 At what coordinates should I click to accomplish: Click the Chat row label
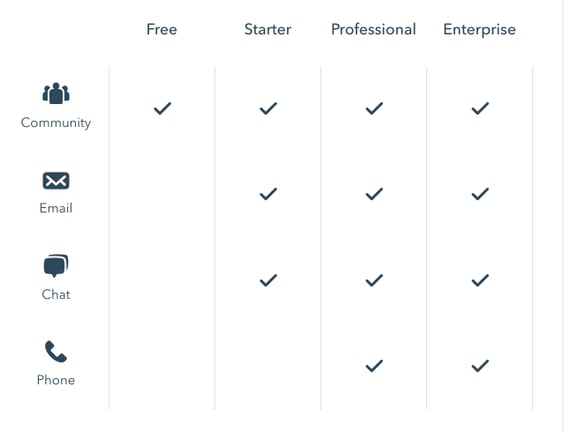(x=56, y=294)
